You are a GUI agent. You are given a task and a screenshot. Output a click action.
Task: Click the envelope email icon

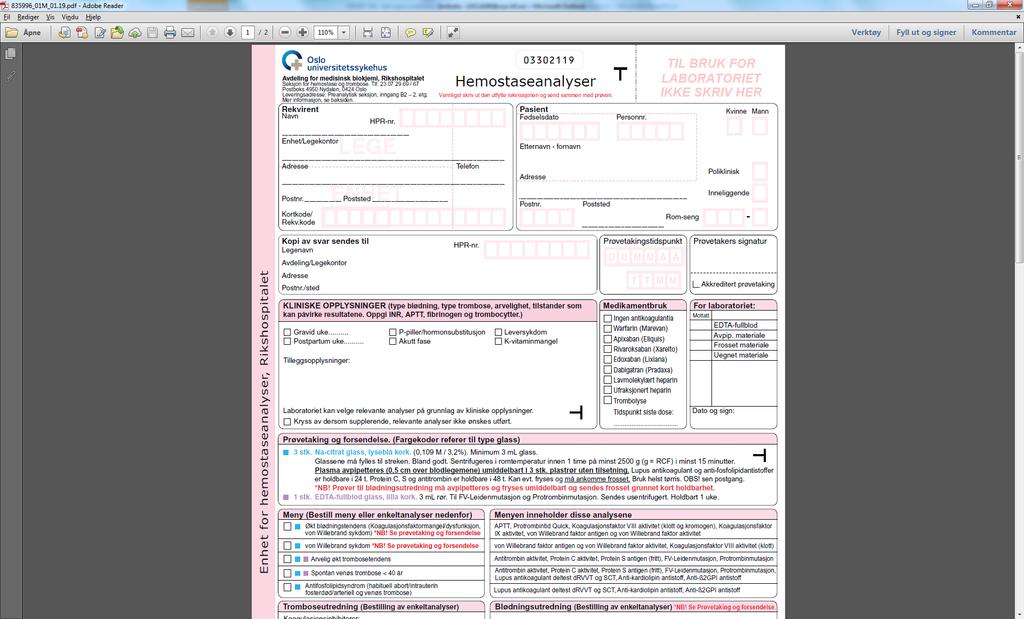coord(187,32)
